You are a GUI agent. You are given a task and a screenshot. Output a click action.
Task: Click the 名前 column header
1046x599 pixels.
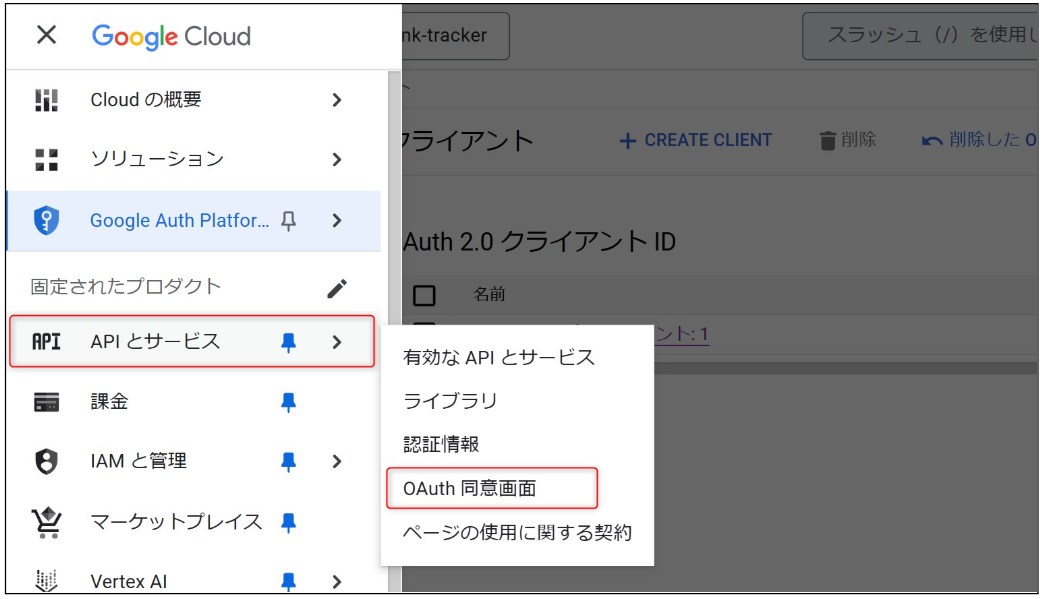[x=489, y=294]
